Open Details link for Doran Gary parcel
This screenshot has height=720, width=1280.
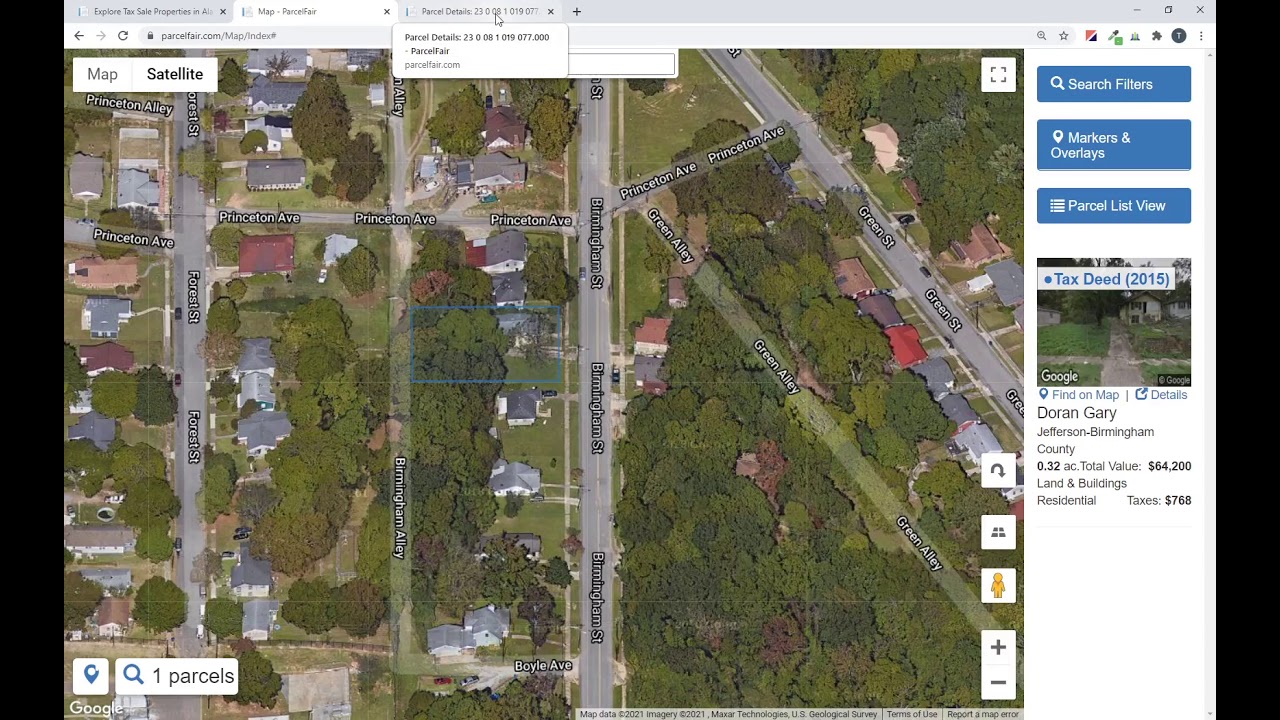[1161, 395]
